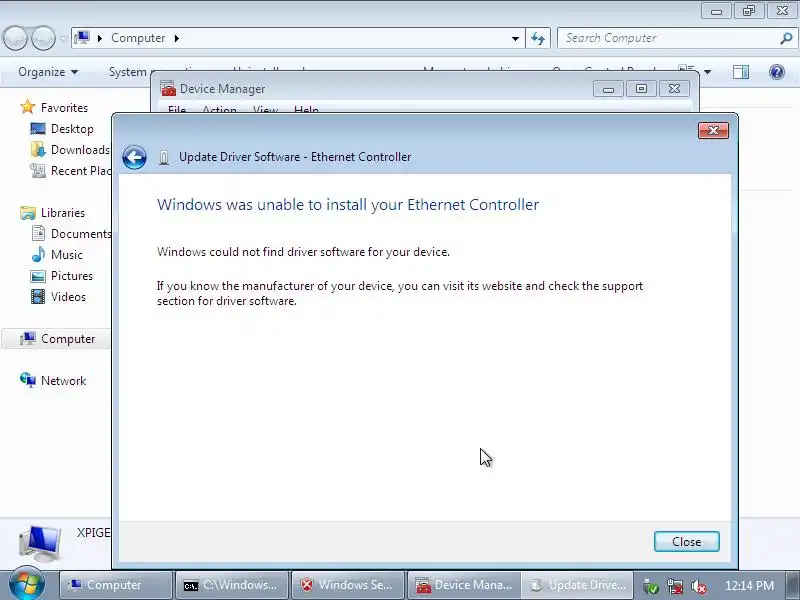
Task: Go back in Update Driver Software wizard
Action: 135,157
